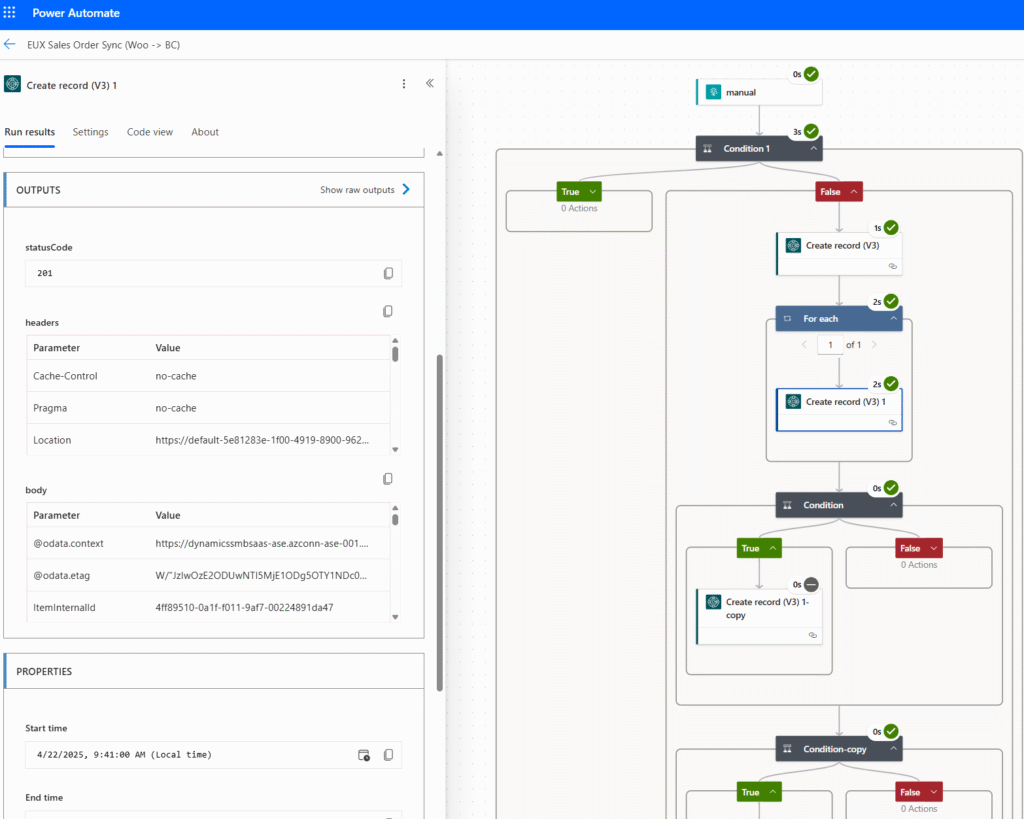Click the ItemInternalId value 4ff89510-0a1f-f011-9af7-00224891da47
The width and height of the screenshot is (1024, 819).
tap(244, 607)
